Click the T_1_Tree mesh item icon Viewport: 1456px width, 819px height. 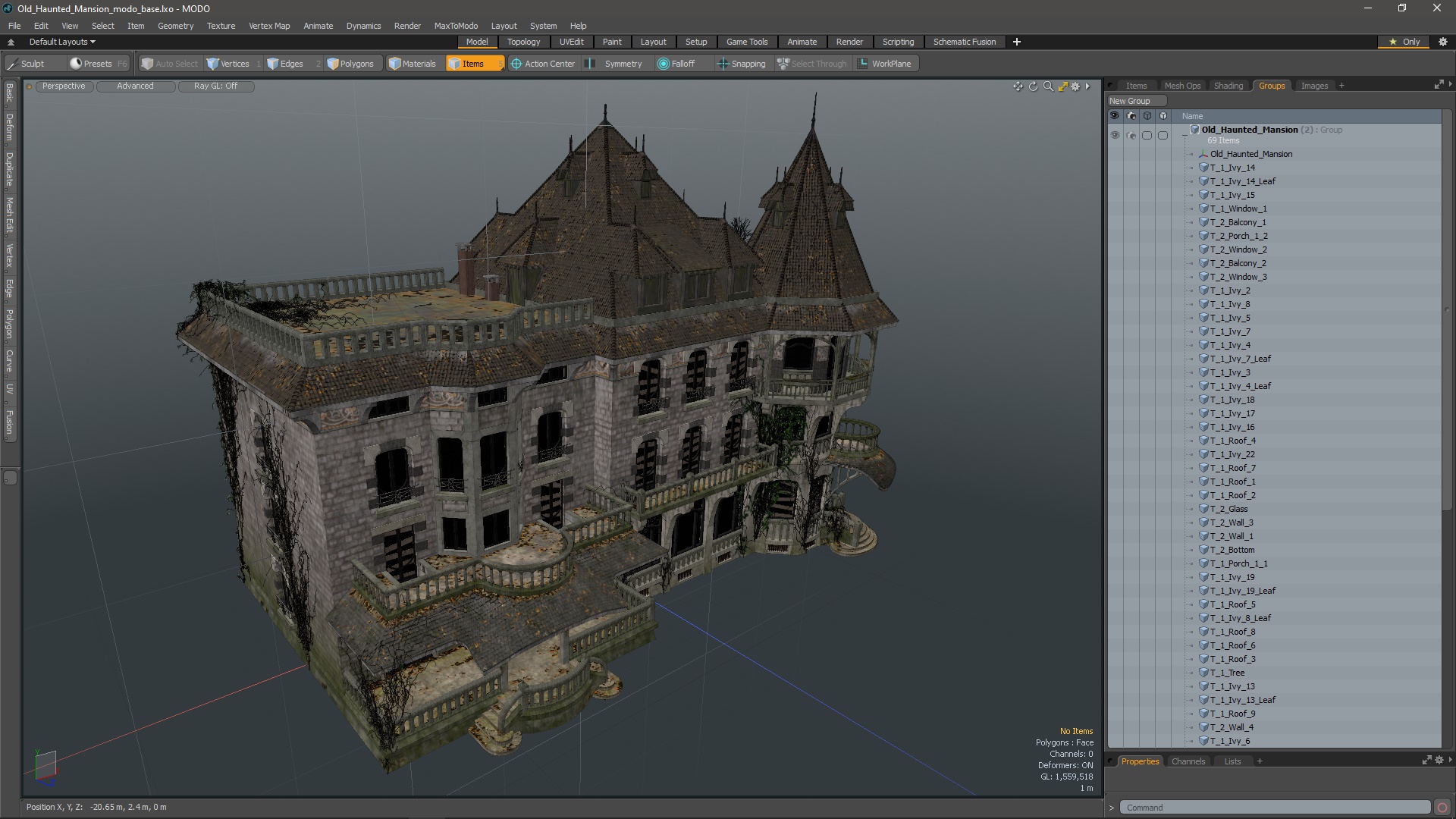click(1203, 673)
